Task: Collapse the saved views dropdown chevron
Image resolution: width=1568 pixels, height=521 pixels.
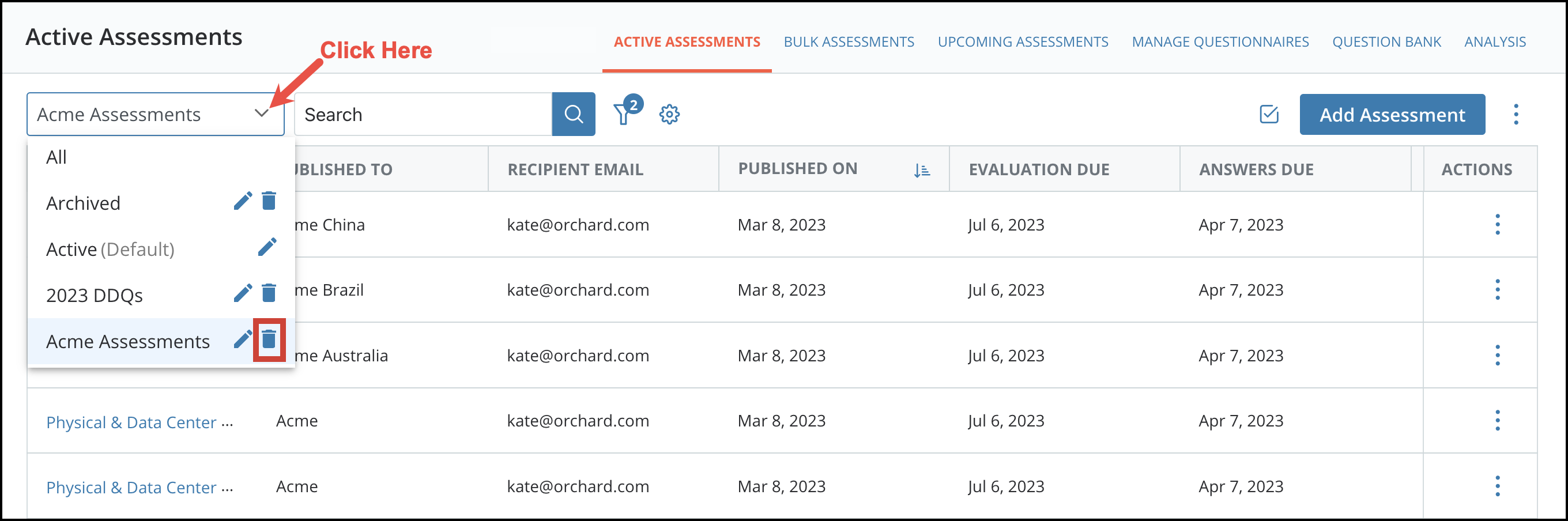Action: point(262,113)
